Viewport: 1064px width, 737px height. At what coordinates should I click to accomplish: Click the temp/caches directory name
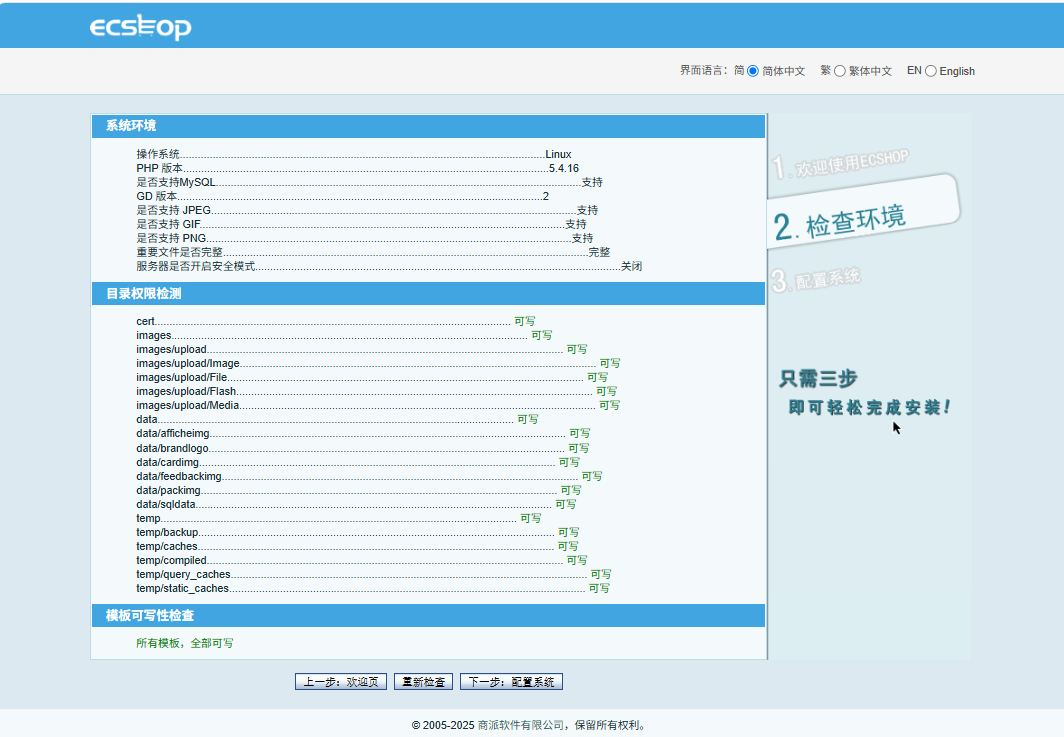pos(167,546)
